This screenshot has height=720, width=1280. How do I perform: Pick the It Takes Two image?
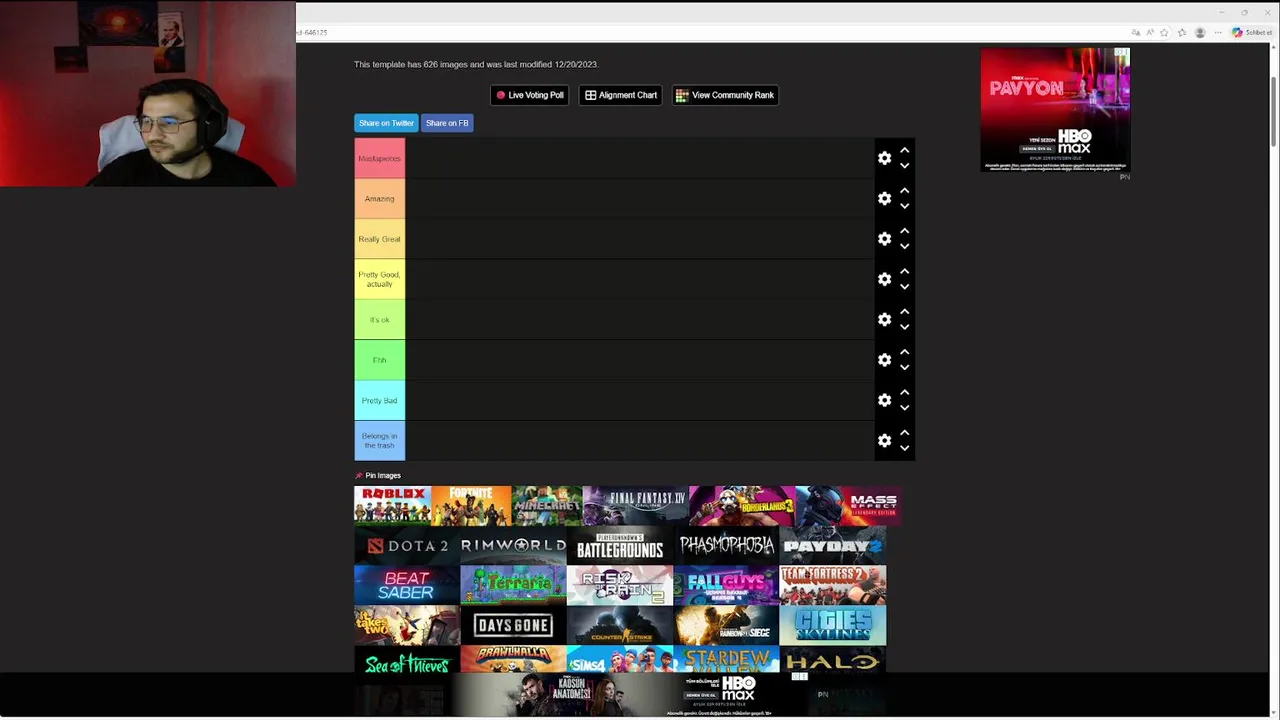(x=407, y=626)
